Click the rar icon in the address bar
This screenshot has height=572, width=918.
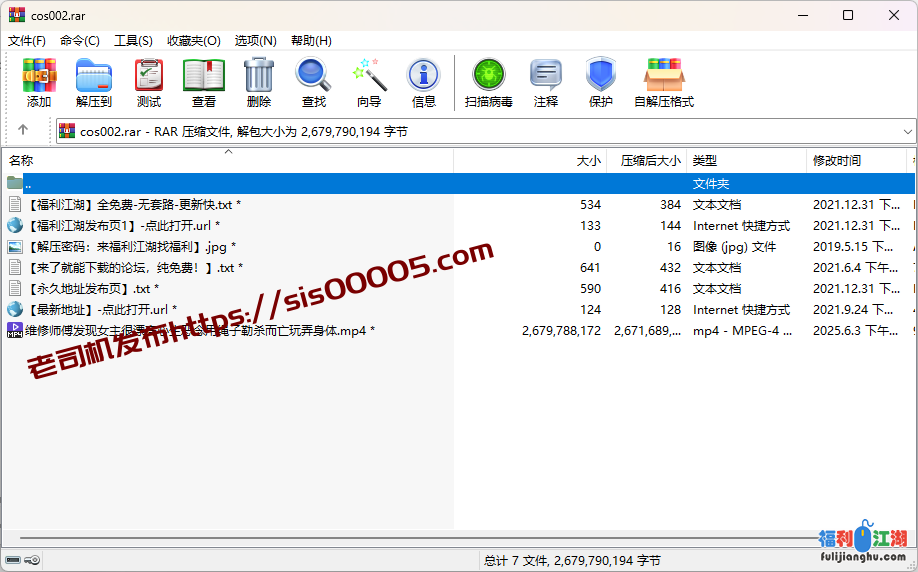pos(67,131)
